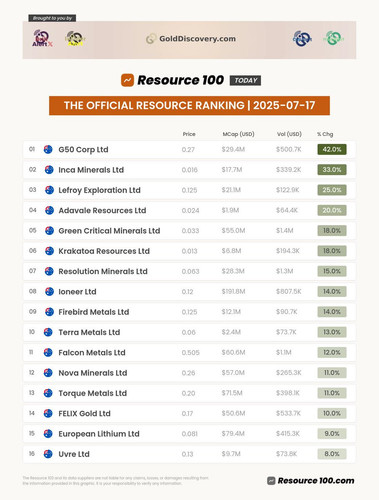Click the yellow sponsor logo next to AlertX
Screen dimensions: 379x500
click(75, 38)
